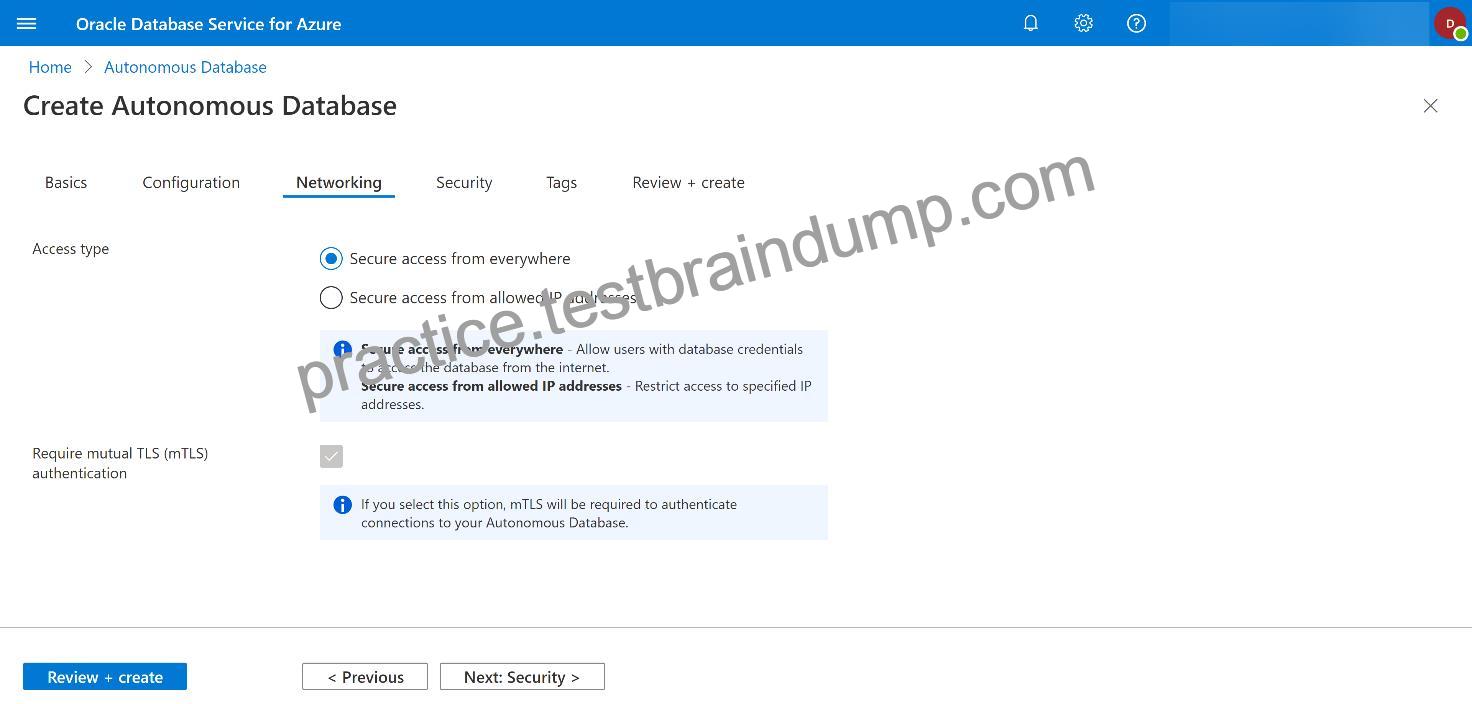Switch to the Review + create tab
1472x704 pixels.
688,183
